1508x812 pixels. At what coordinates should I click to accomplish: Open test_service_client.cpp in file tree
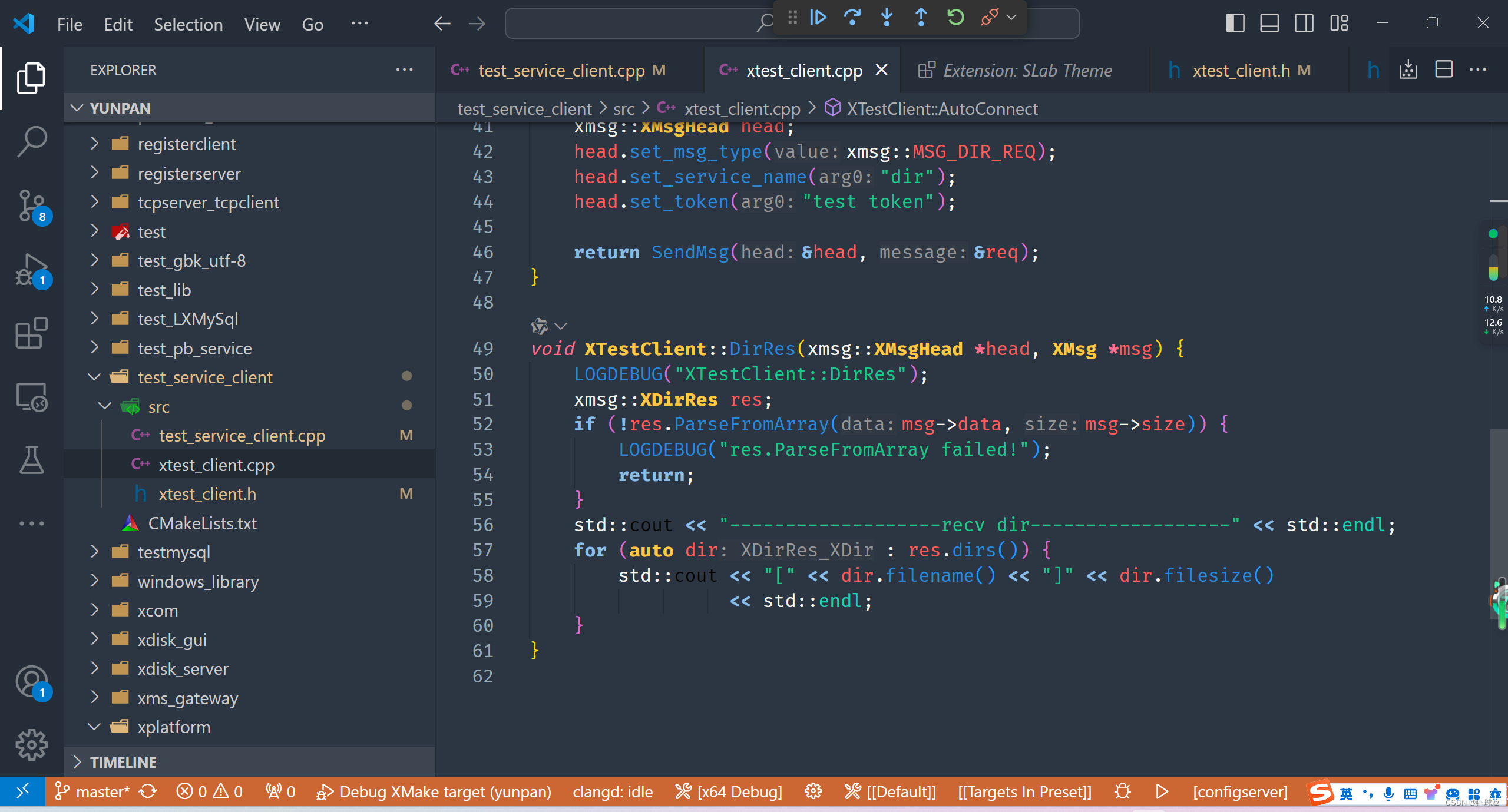click(249, 436)
